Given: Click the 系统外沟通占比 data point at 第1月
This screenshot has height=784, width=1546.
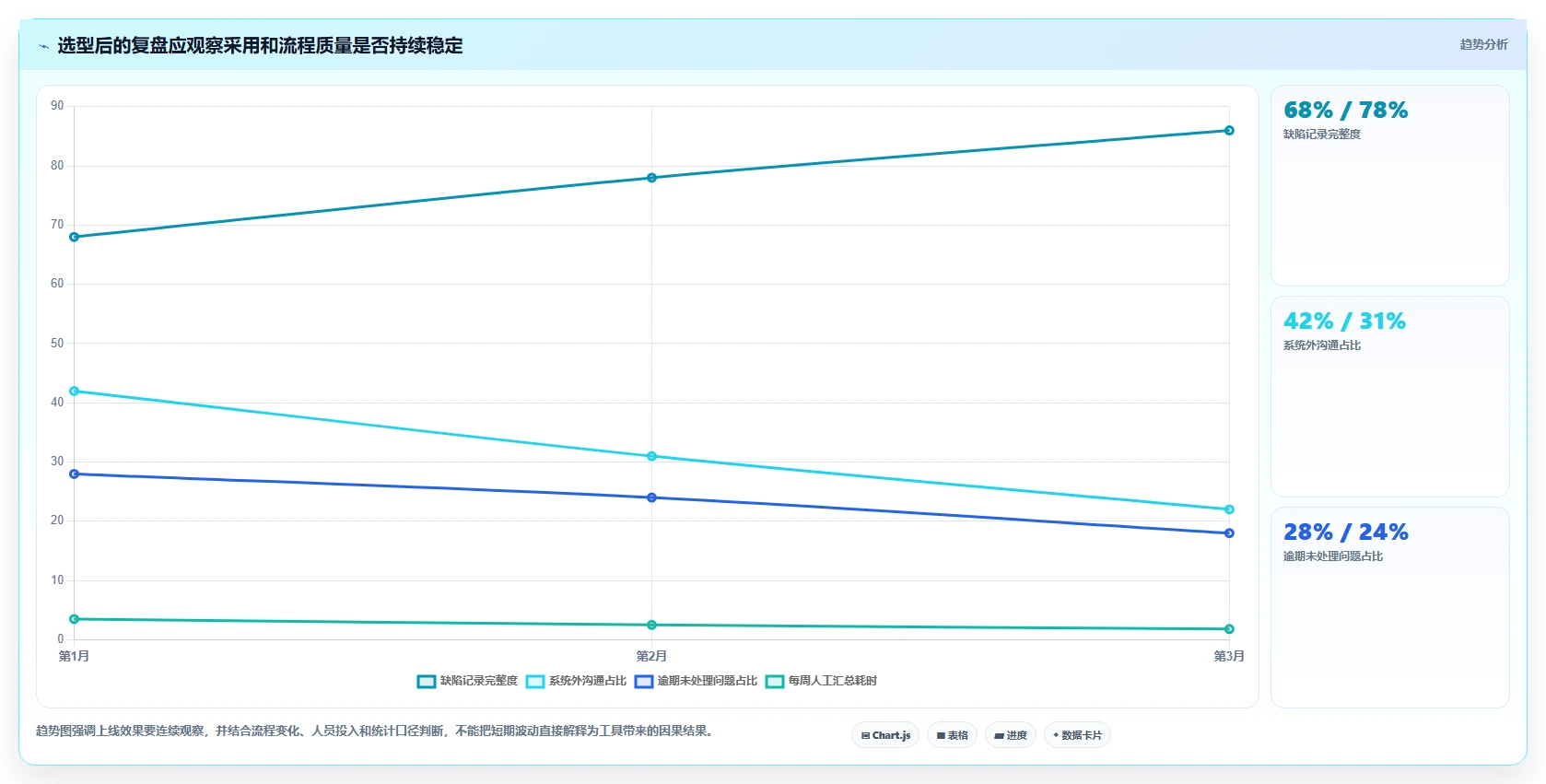Looking at the screenshot, I should pyautogui.click(x=75, y=392).
